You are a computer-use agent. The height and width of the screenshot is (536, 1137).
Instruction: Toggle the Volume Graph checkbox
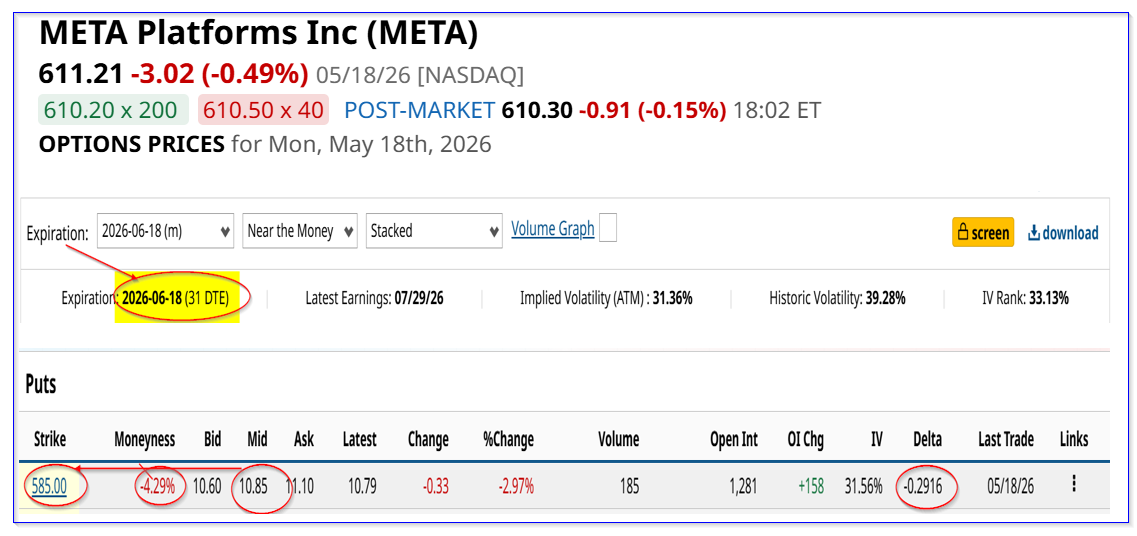[x=608, y=230]
